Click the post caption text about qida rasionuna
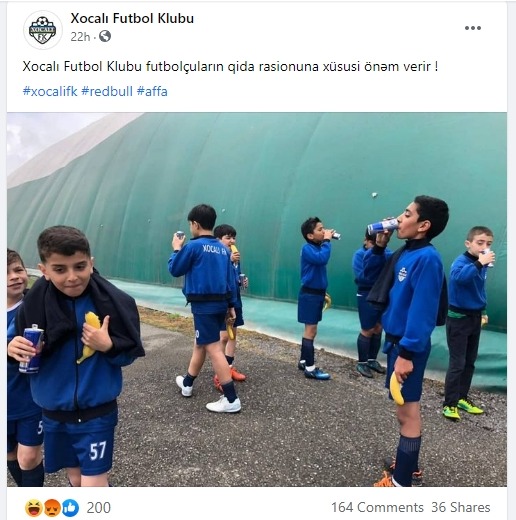This screenshot has width=516, height=520. [230, 67]
